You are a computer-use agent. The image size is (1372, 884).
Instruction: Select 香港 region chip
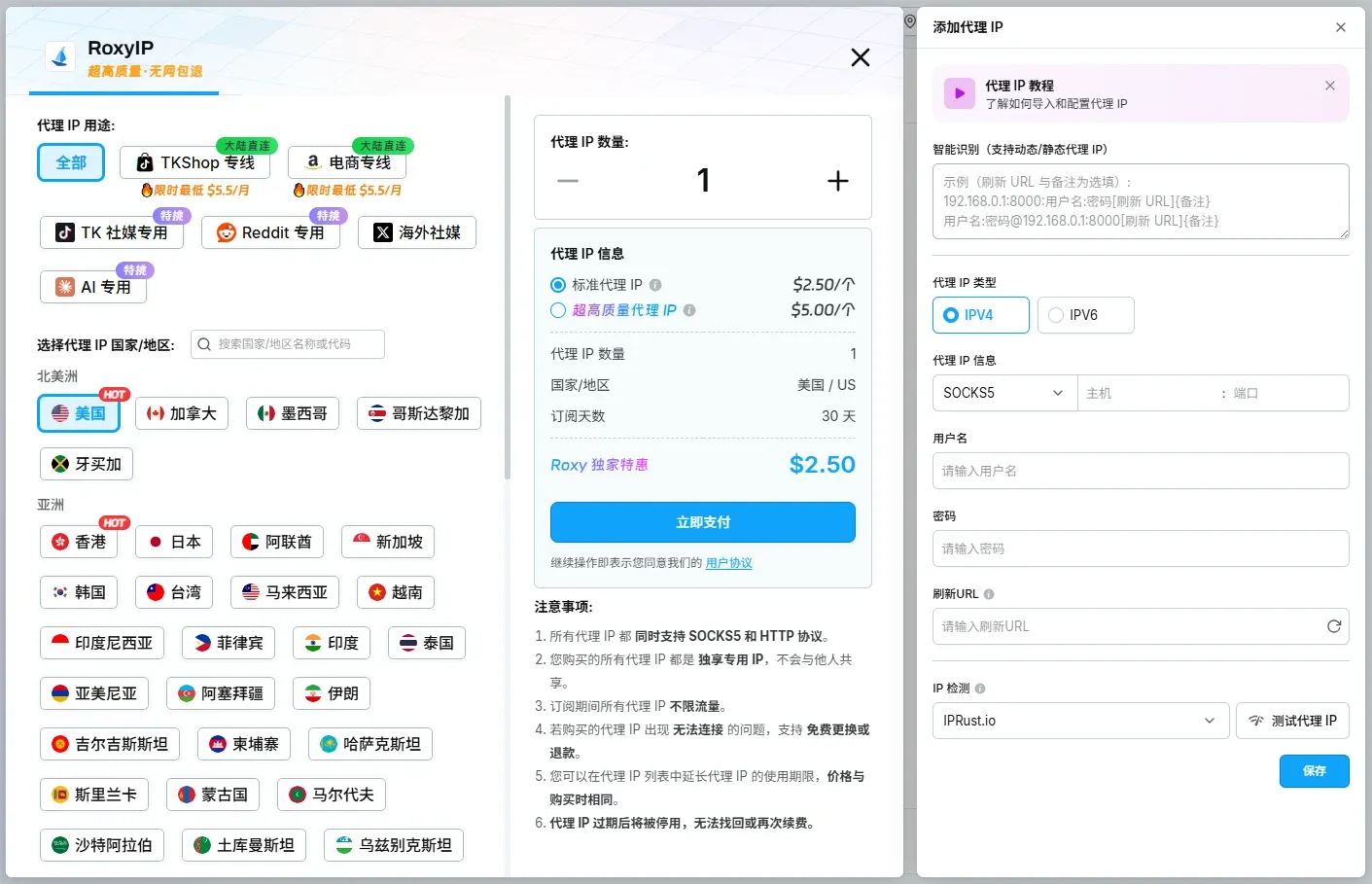pyautogui.click(x=79, y=542)
